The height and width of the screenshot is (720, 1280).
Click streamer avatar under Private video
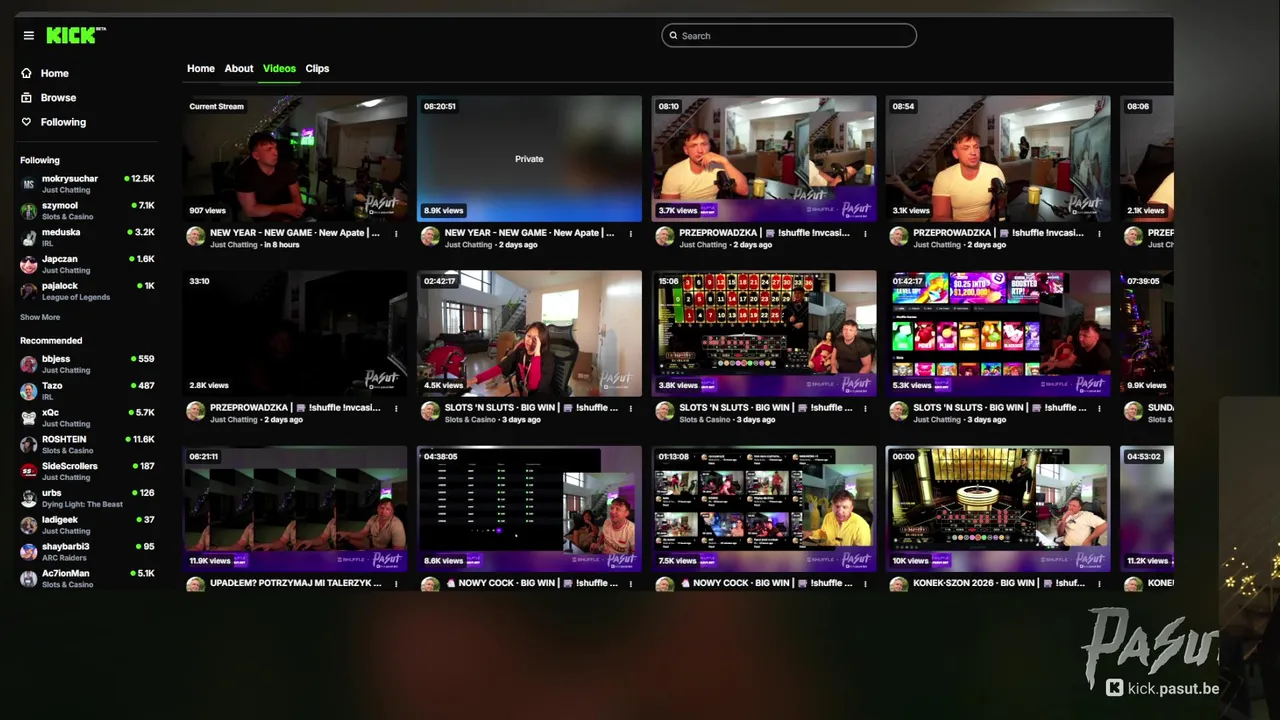coord(430,236)
